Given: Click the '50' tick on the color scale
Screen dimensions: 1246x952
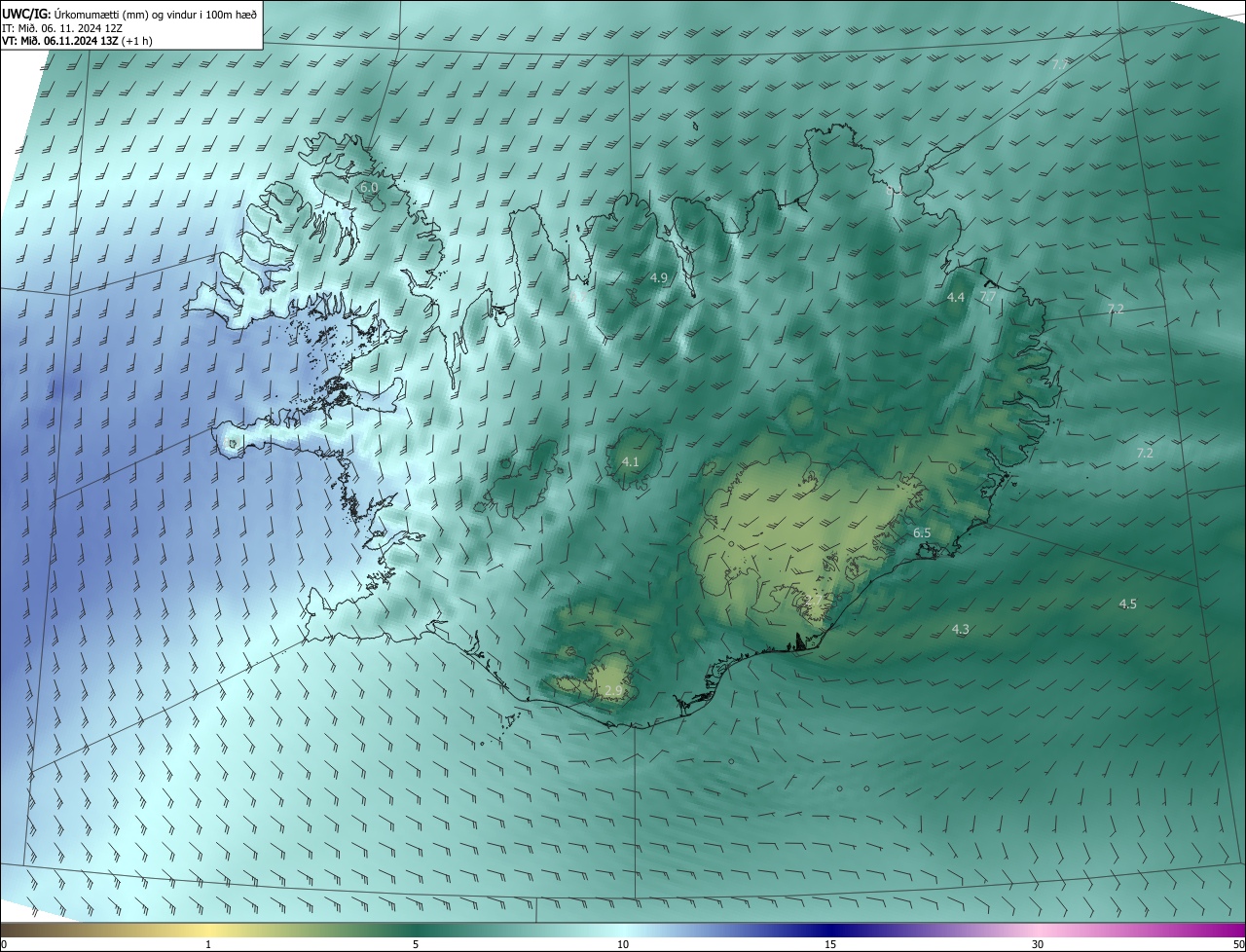Looking at the screenshot, I should pos(1238,944).
